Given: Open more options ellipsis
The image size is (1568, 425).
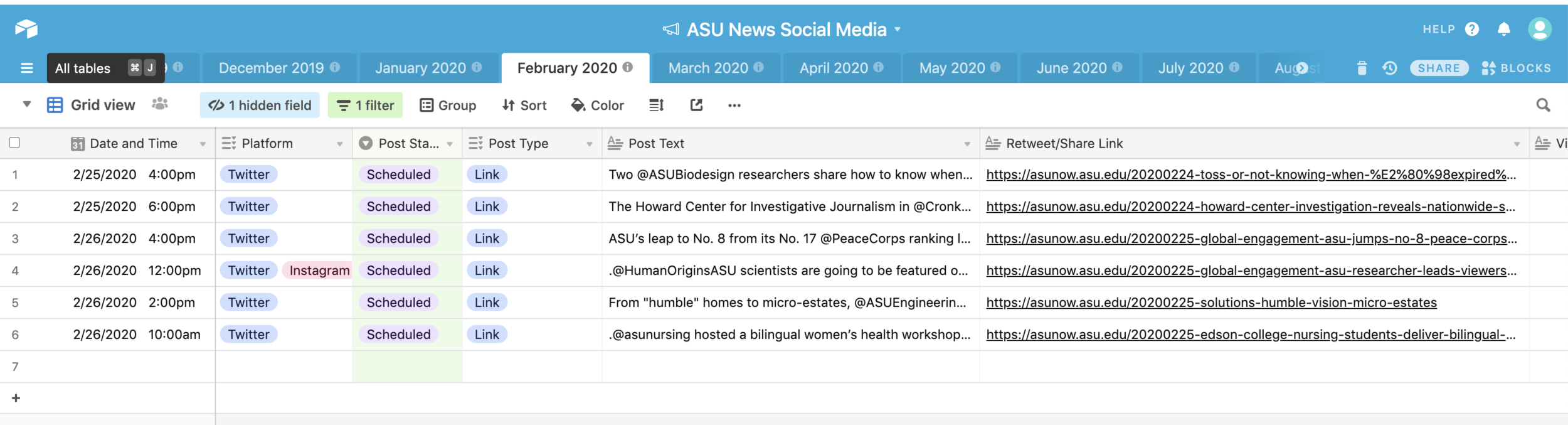Looking at the screenshot, I should (x=734, y=105).
